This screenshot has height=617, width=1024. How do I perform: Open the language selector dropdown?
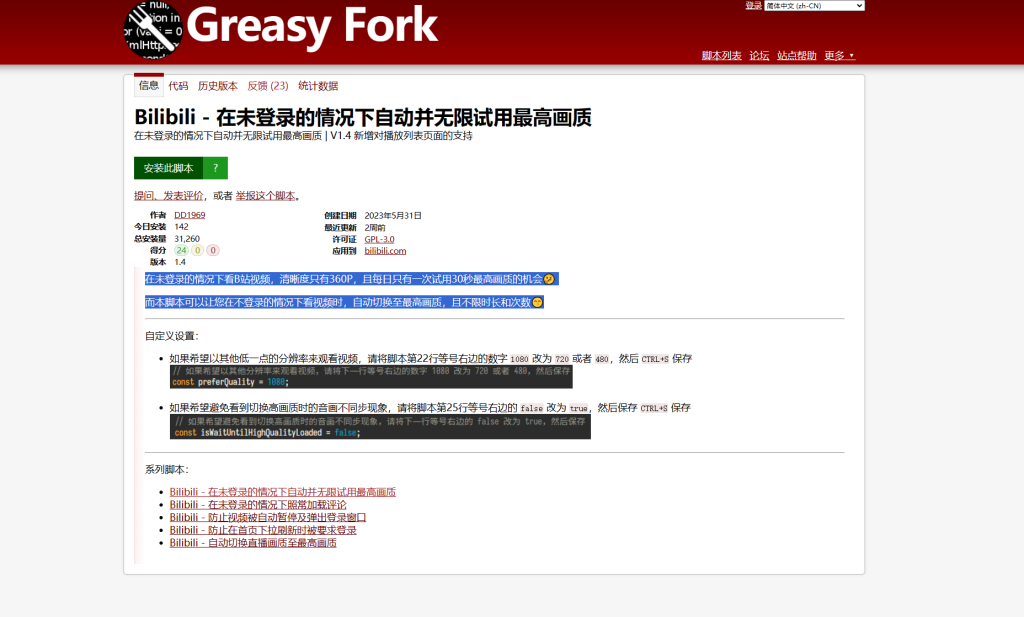click(814, 6)
